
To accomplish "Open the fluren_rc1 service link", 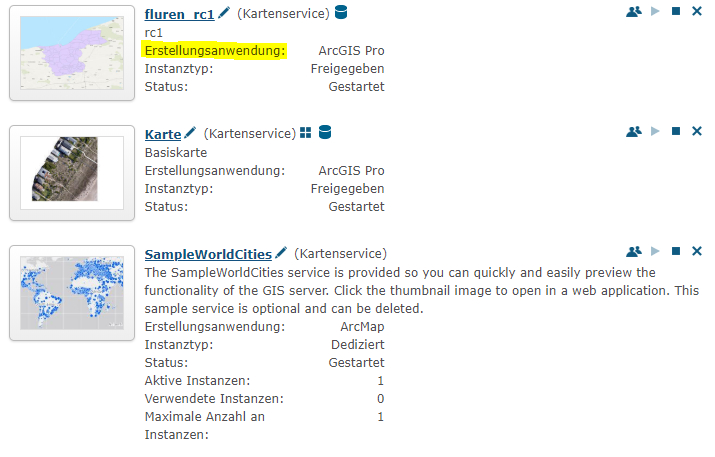I will point(179,15).
